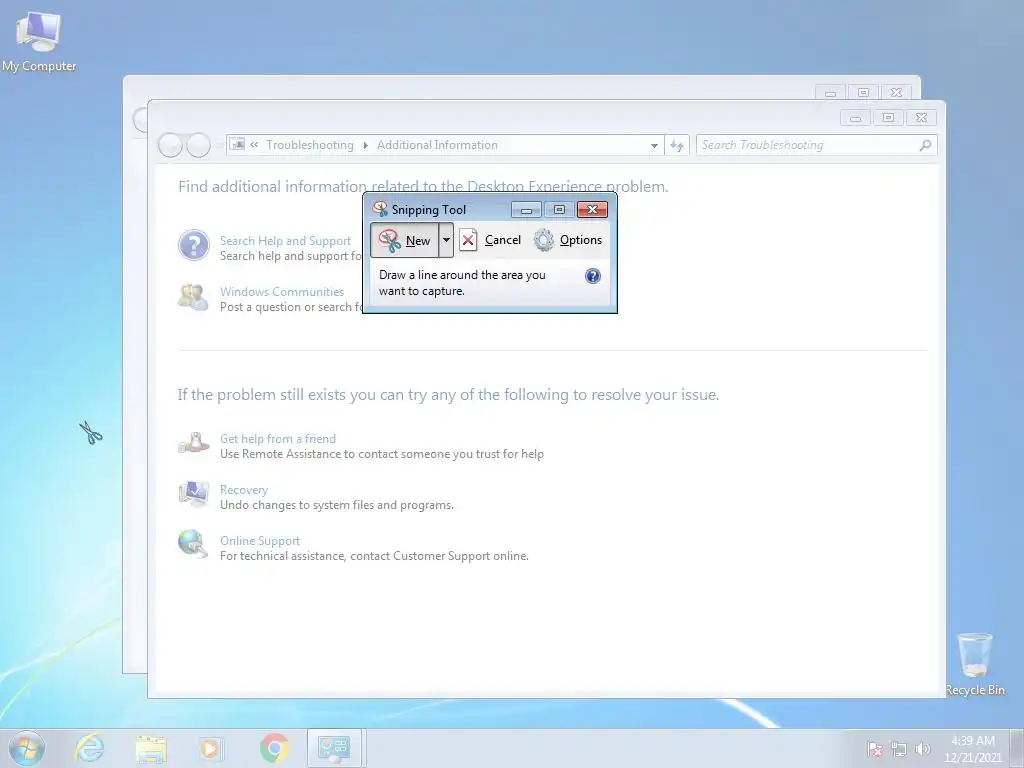This screenshot has width=1024, height=768.
Task: Switch to the Control Panel taskbar button
Action: click(x=334, y=748)
